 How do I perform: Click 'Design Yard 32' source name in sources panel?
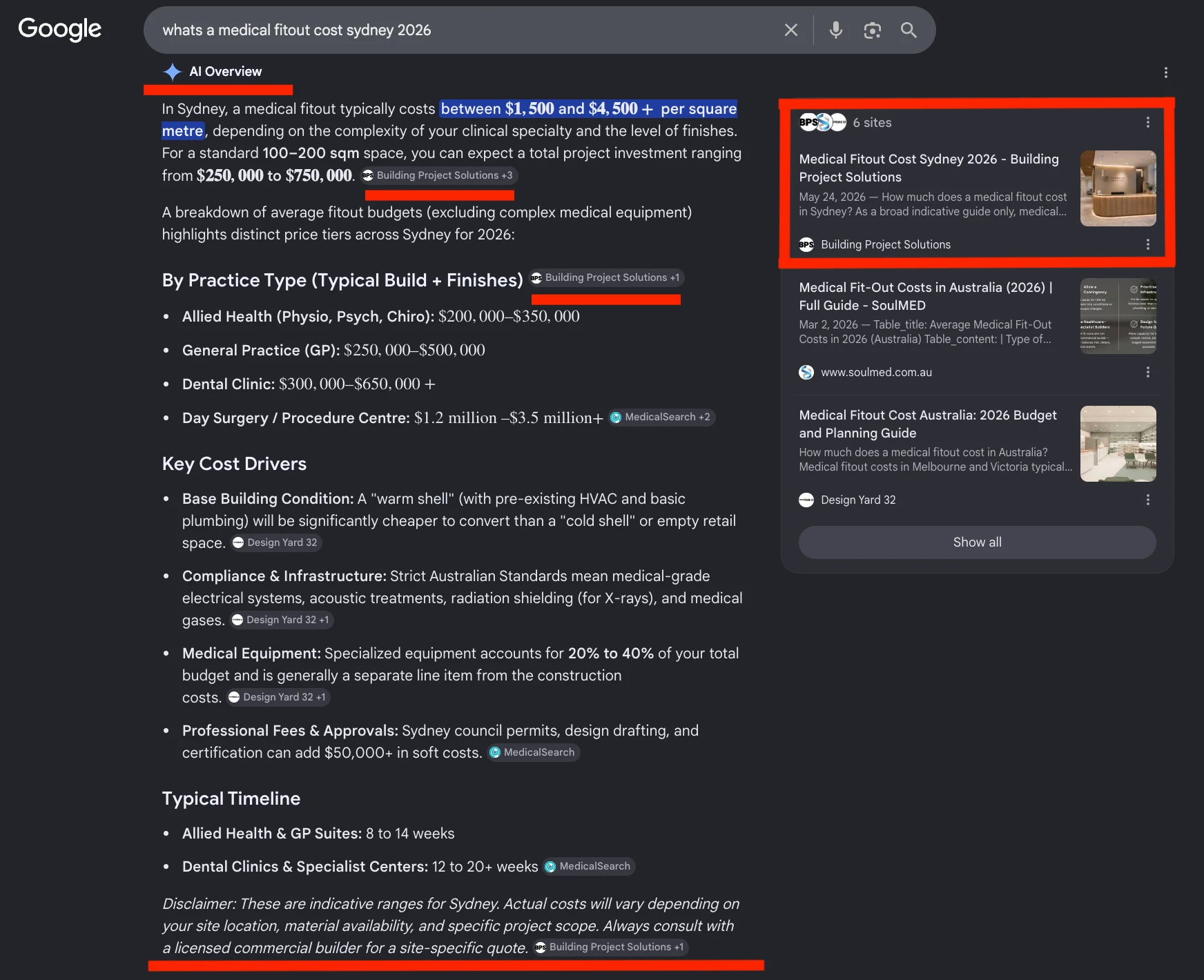coord(858,500)
